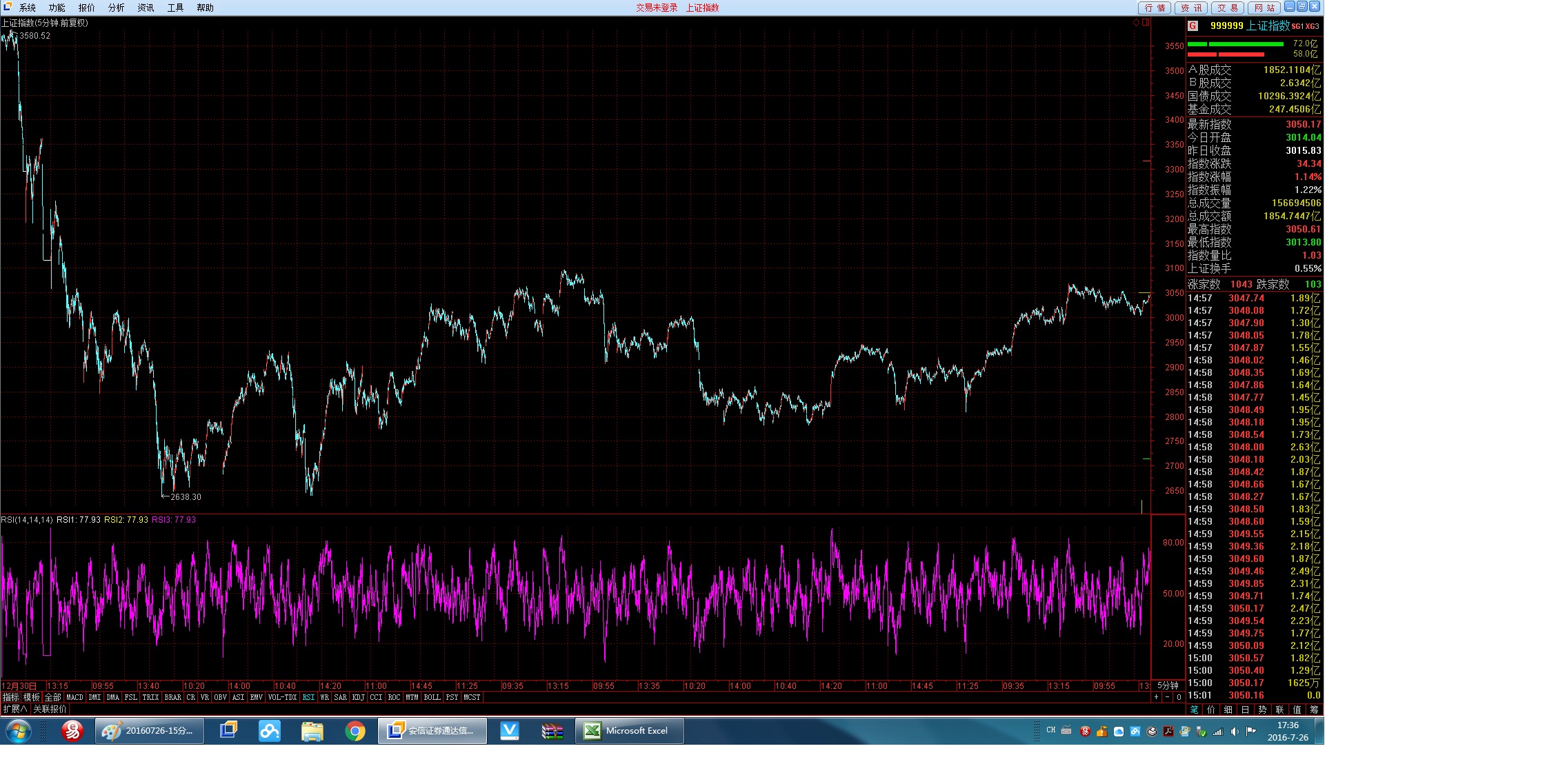Click the 资讯 button at top right
Screen dimensions: 1556x784
(x=1191, y=8)
